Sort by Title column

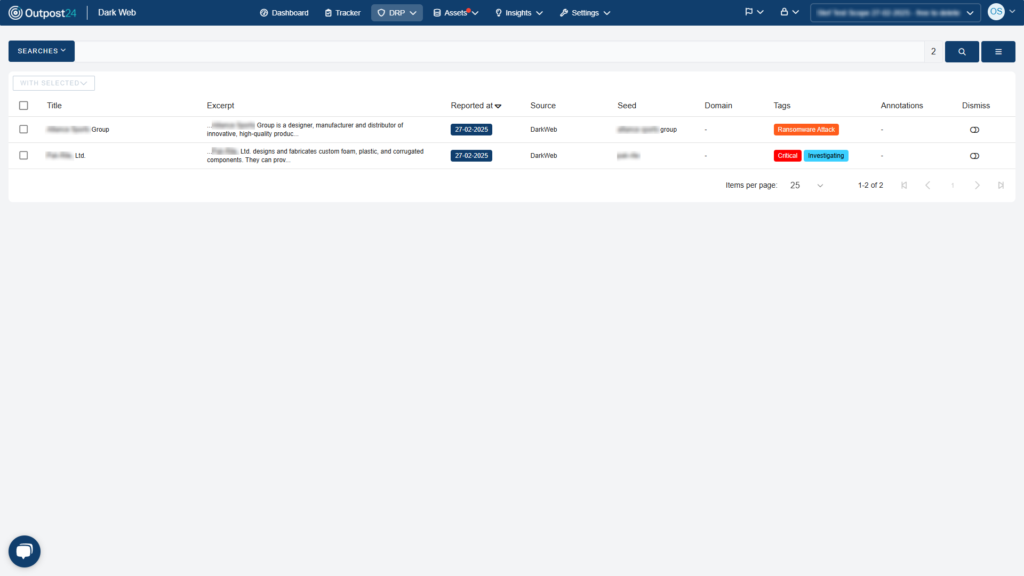coord(54,105)
